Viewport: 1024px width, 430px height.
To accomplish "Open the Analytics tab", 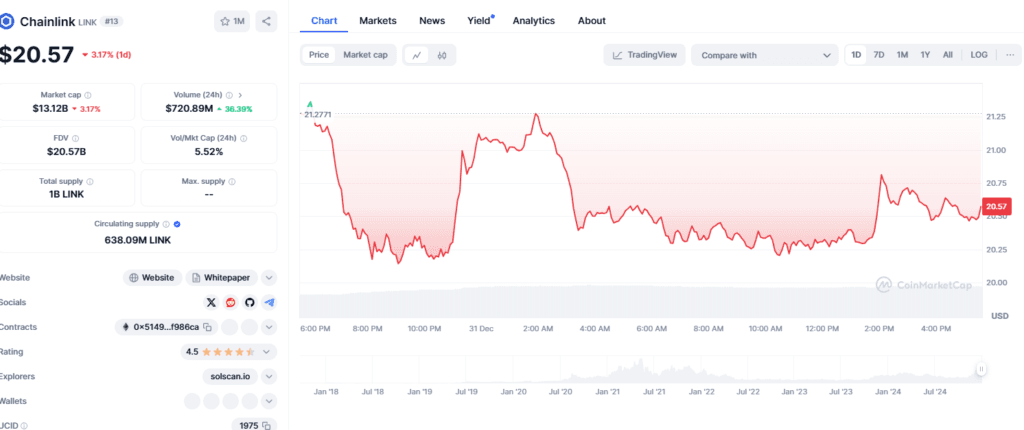I will click(534, 20).
